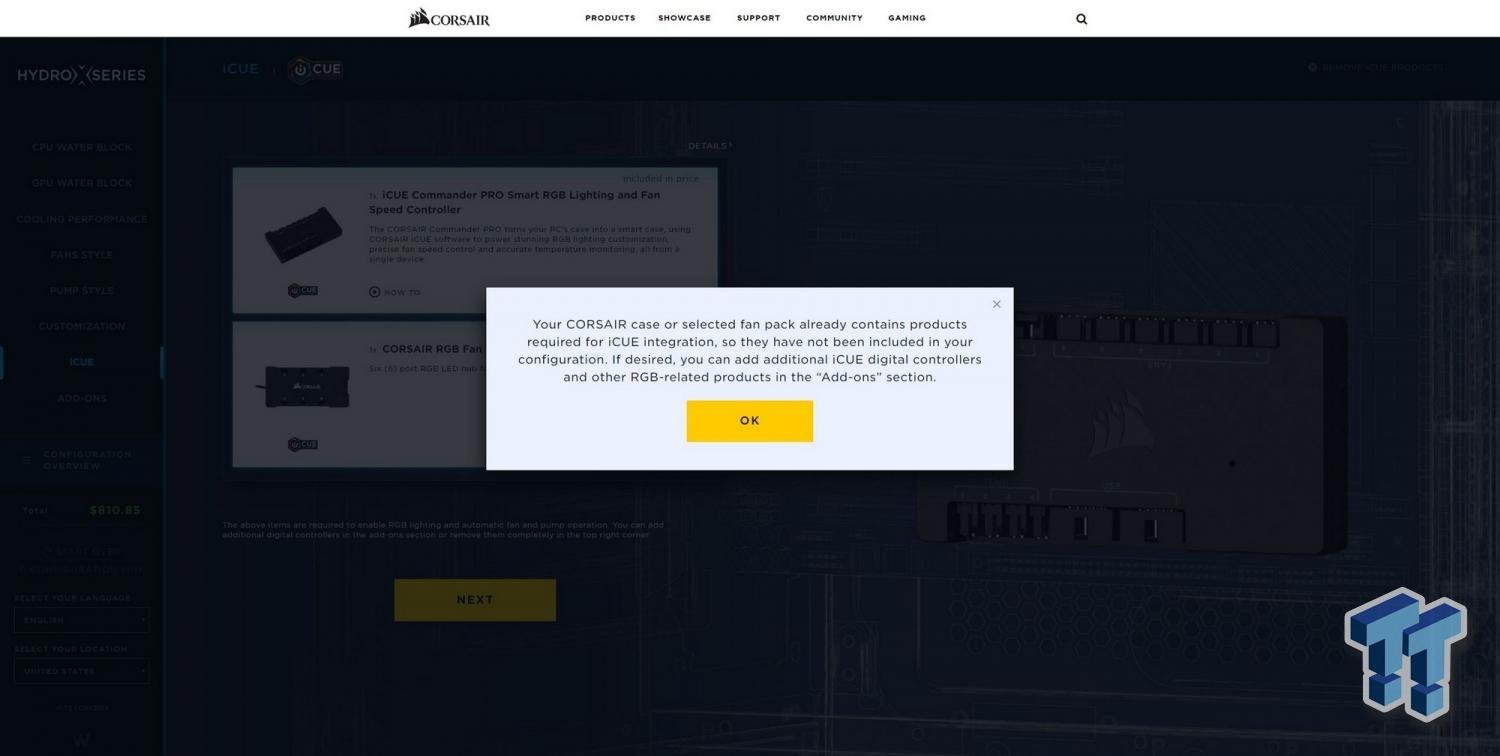Click the How To play icon

(375, 292)
